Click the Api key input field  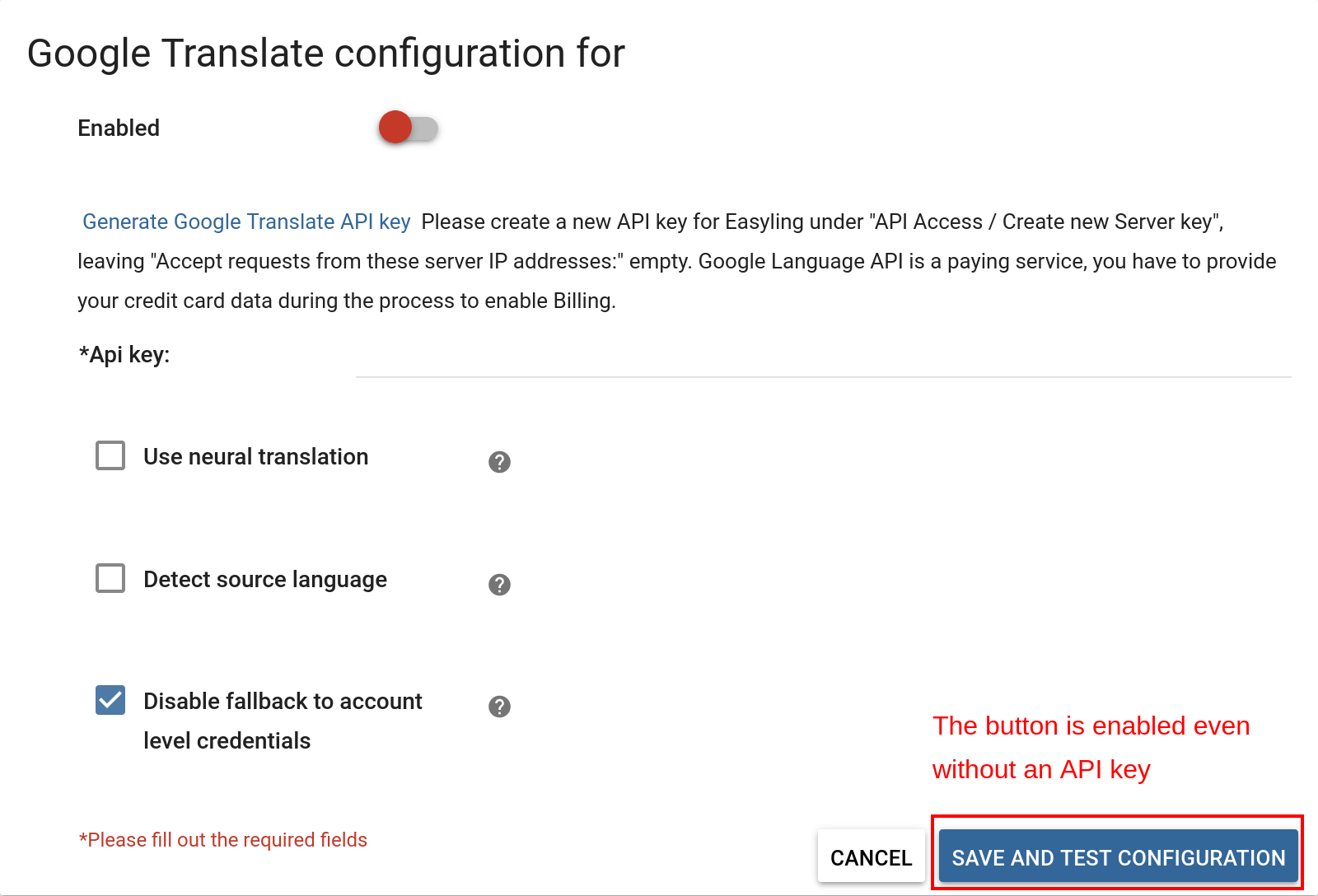(x=823, y=357)
